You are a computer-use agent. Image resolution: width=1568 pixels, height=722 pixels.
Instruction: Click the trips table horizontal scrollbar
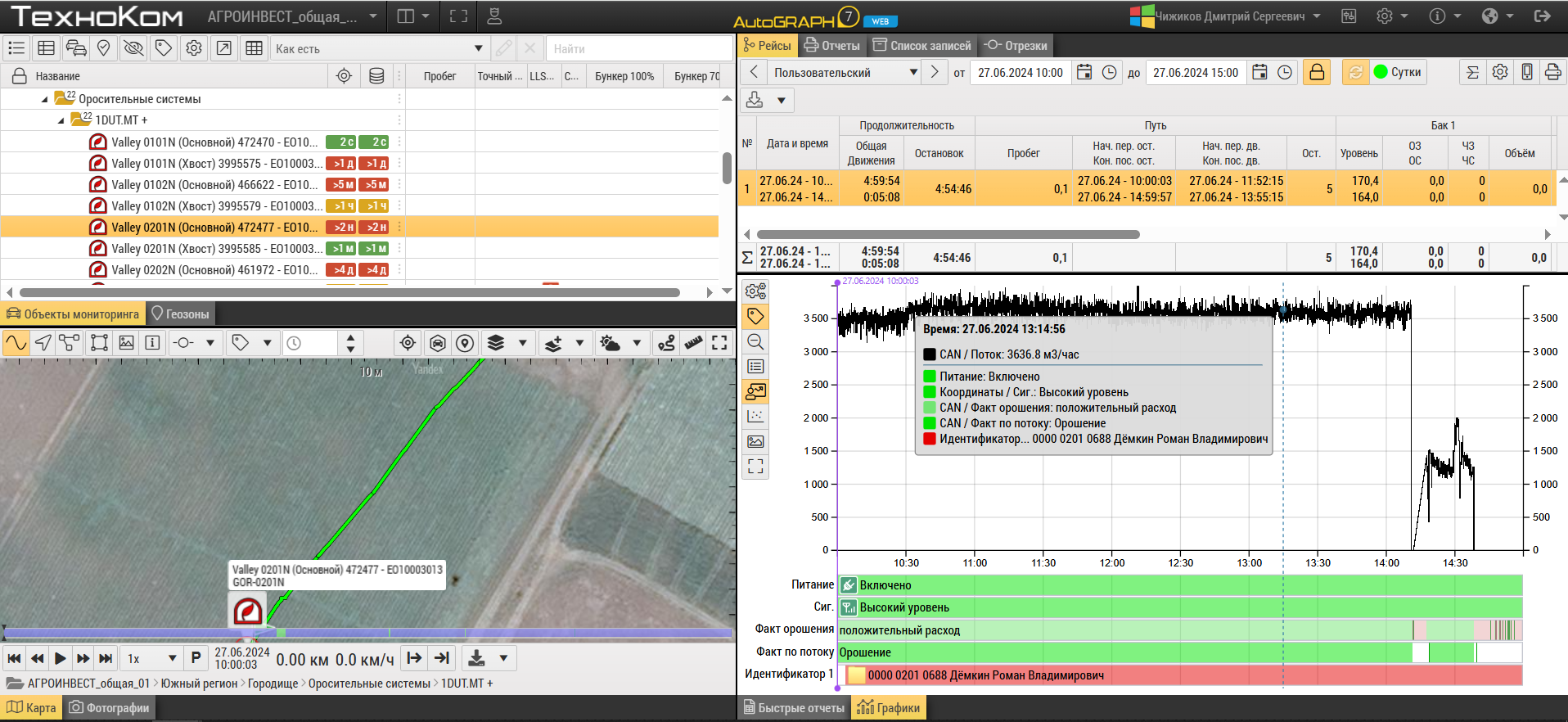coord(948,234)
